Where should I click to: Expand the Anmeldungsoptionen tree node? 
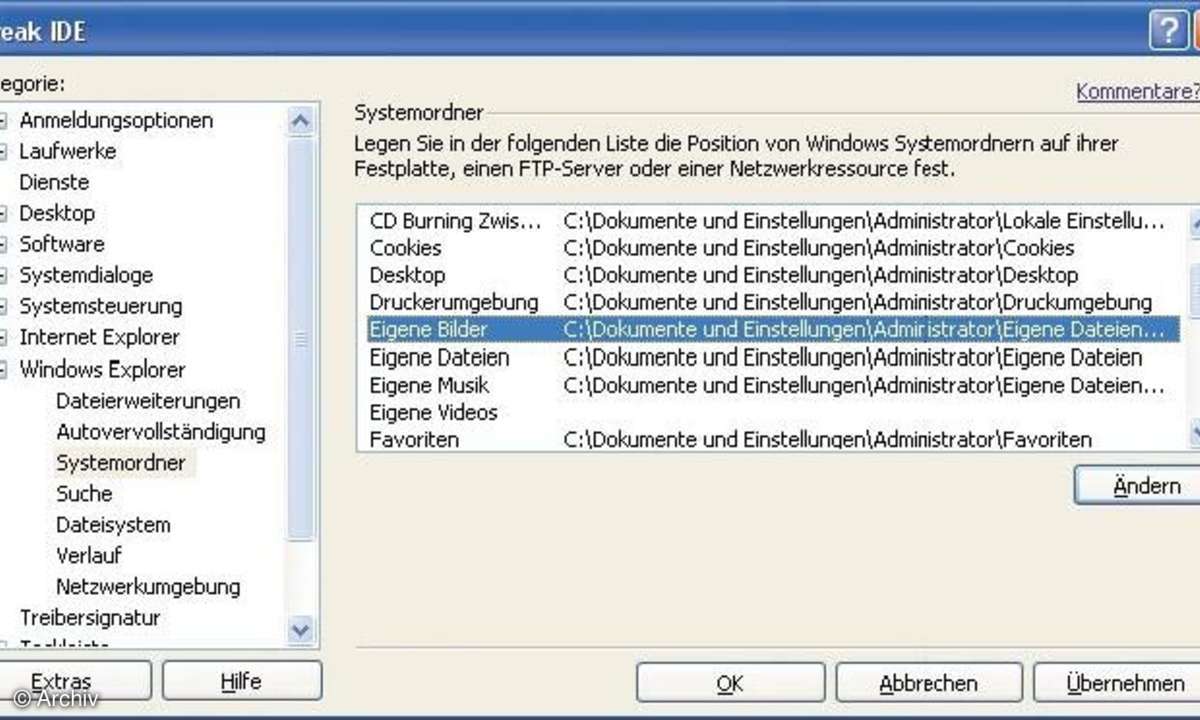click(x=3, y=121)
